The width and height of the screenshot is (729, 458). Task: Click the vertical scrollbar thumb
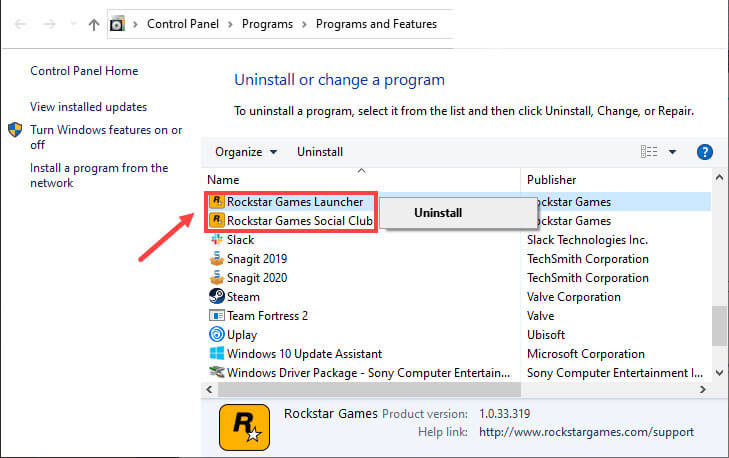coord(719,325)
